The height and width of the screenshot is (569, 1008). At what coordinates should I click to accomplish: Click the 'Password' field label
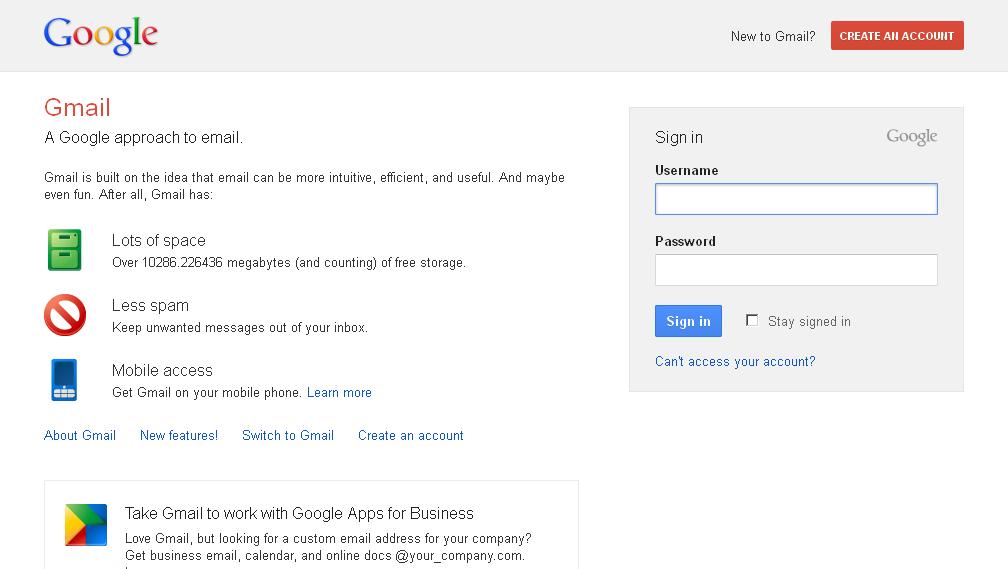coord(685,241)
